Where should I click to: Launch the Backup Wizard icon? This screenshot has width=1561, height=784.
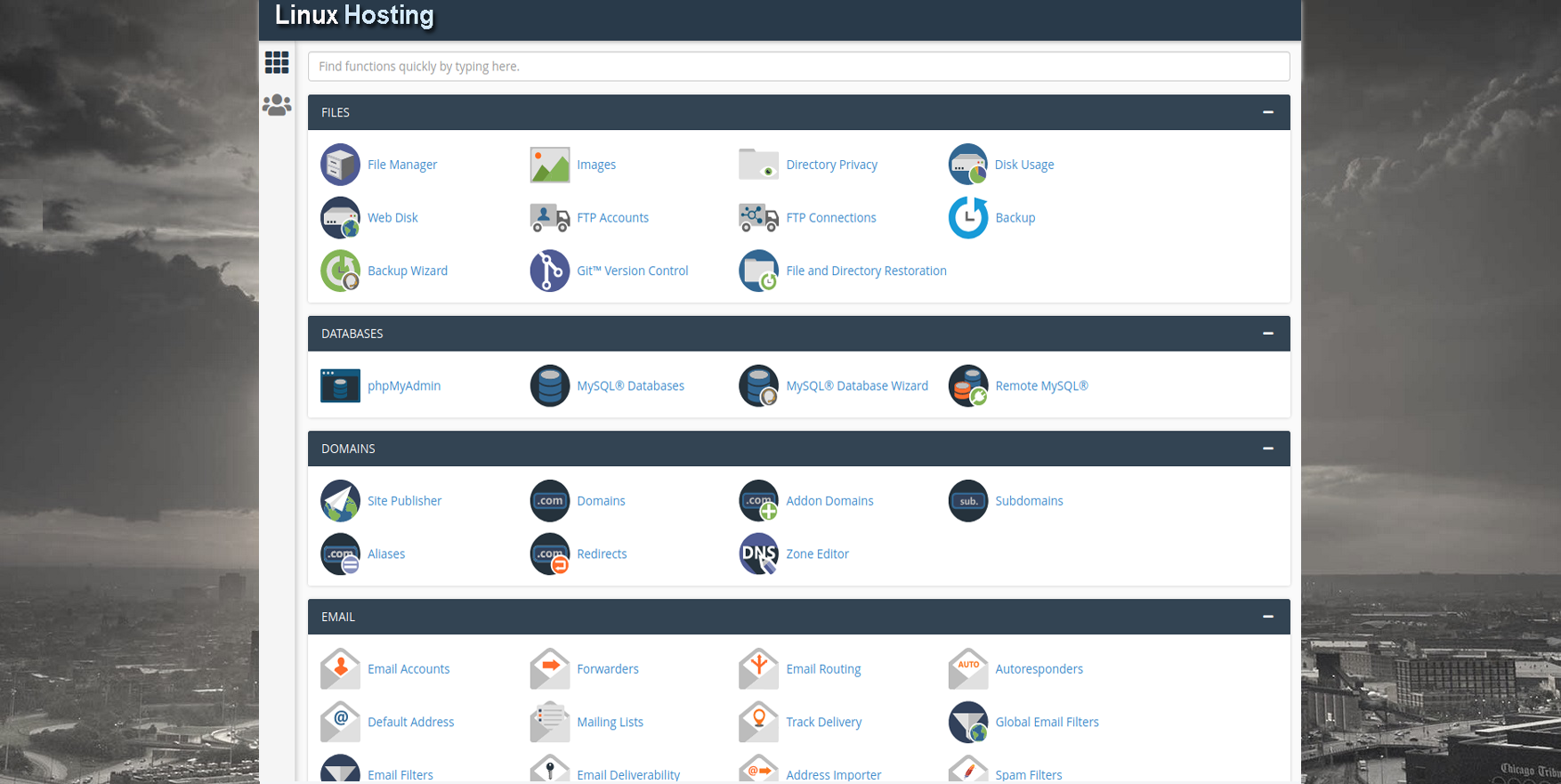[x=340, y=271]
